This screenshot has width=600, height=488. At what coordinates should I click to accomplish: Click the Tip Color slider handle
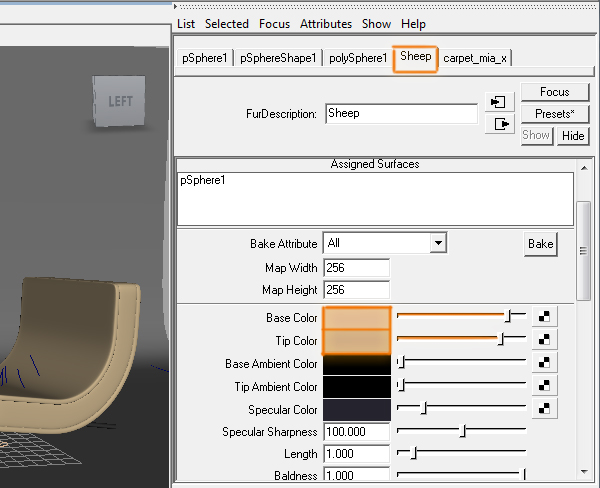click(501, 339)
